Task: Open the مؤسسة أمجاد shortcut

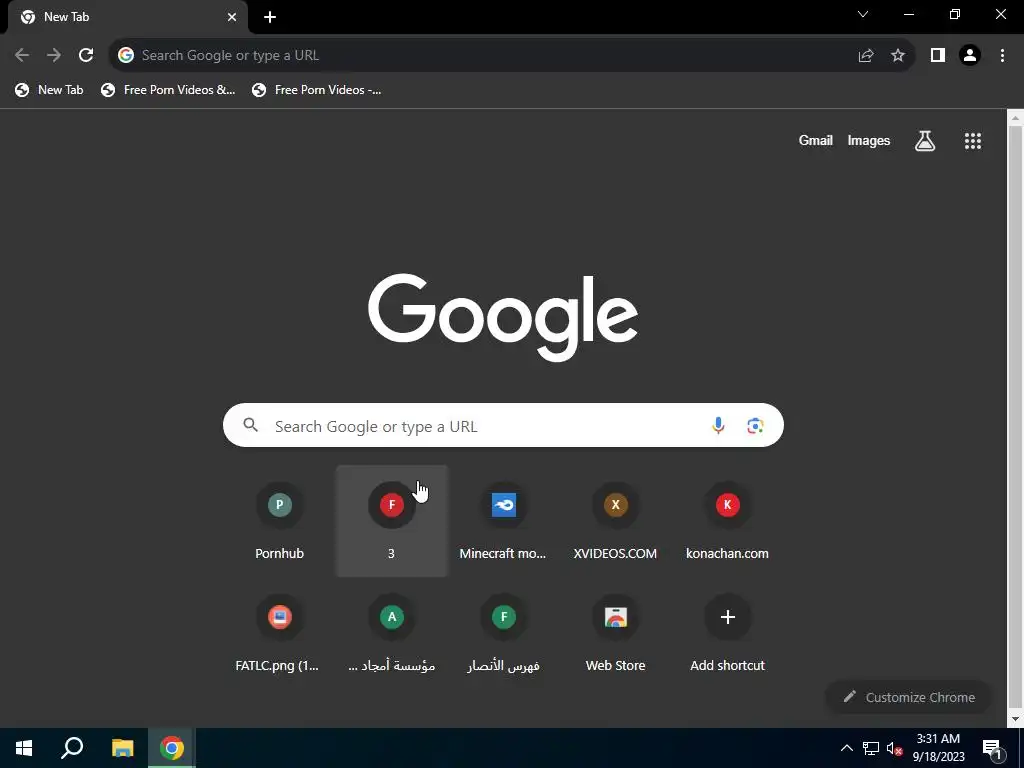Action: point(392,633)
